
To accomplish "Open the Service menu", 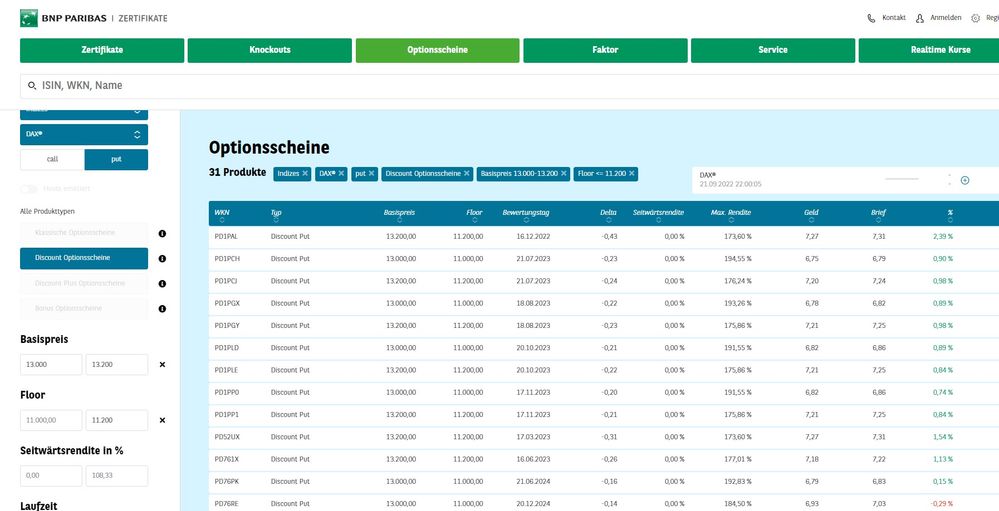I will pos(773,50).
